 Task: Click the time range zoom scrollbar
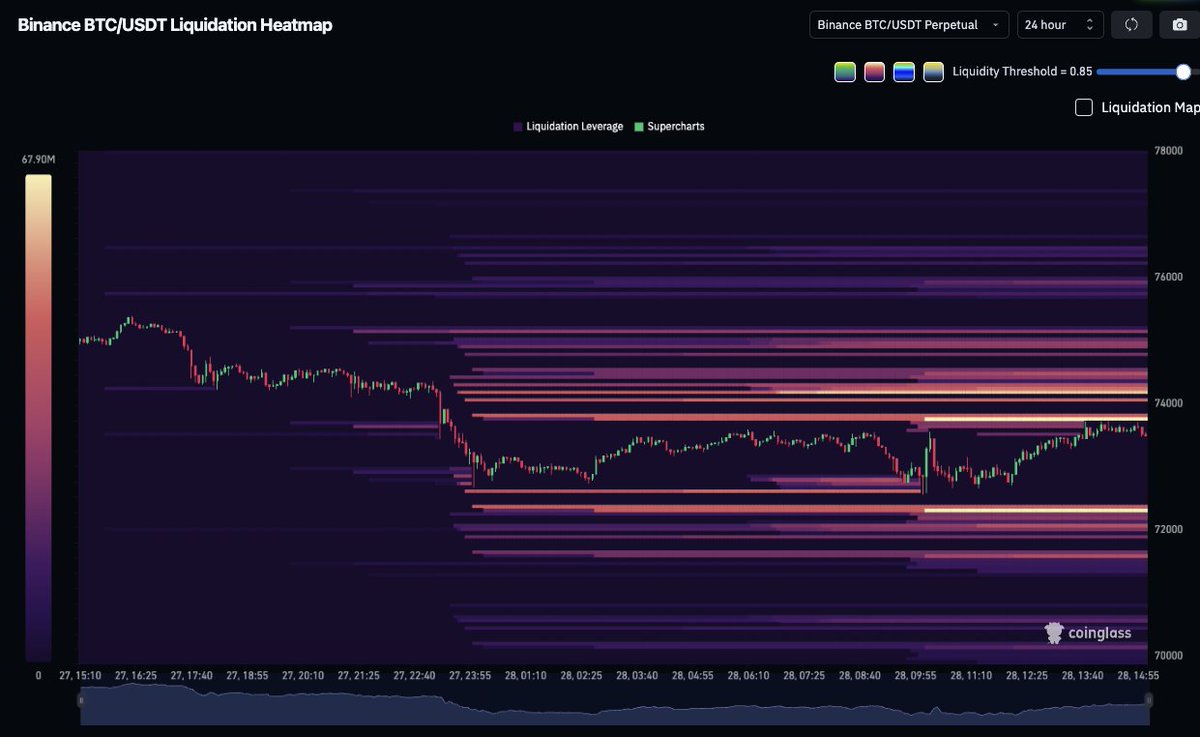(x=615, y=706)
